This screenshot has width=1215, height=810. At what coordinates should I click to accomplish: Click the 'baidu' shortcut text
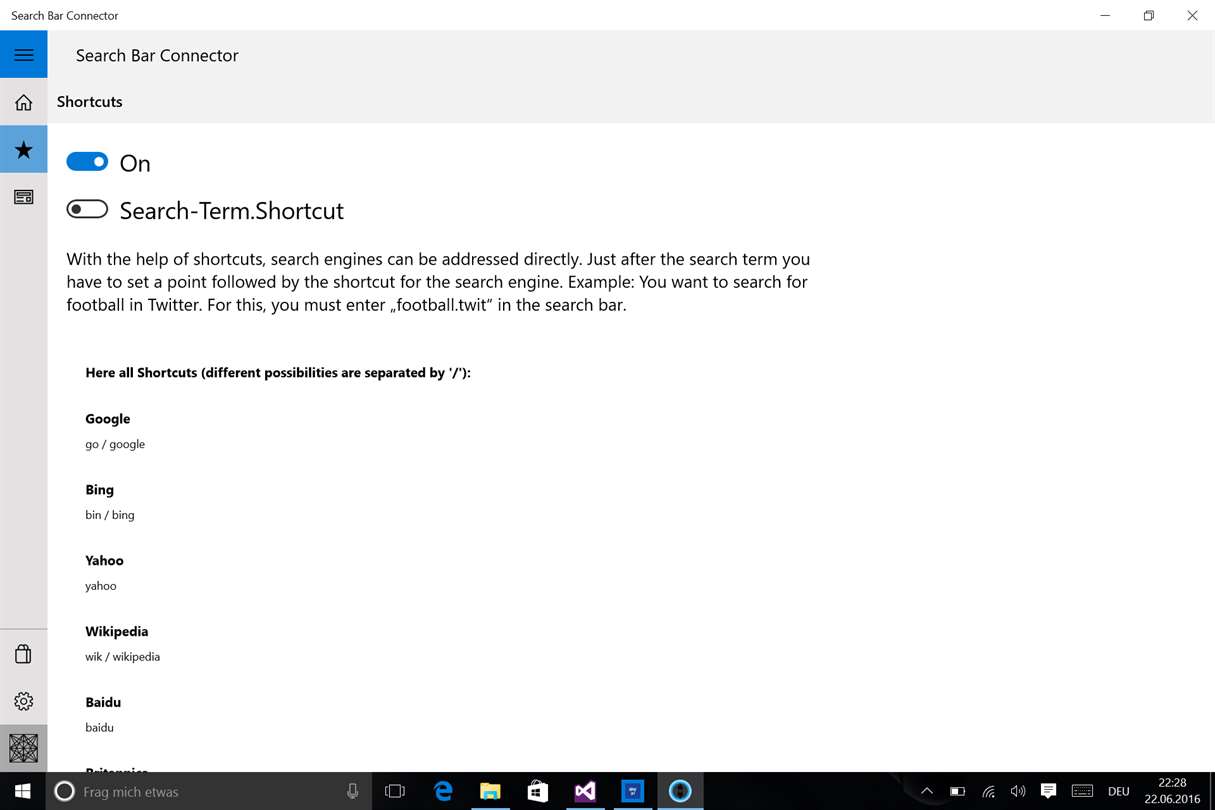pos(100,728)
